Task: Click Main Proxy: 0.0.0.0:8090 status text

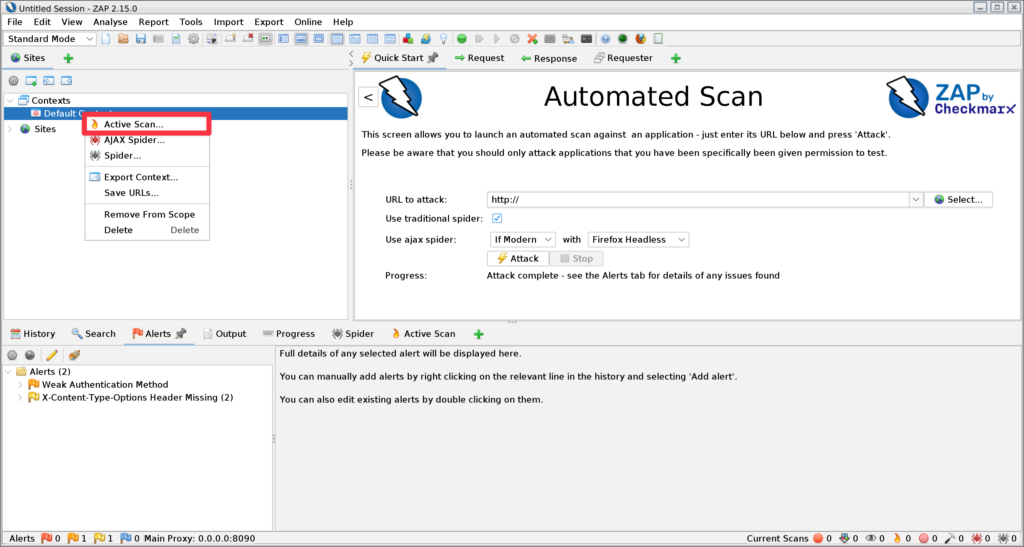Action: pos(199,539)
